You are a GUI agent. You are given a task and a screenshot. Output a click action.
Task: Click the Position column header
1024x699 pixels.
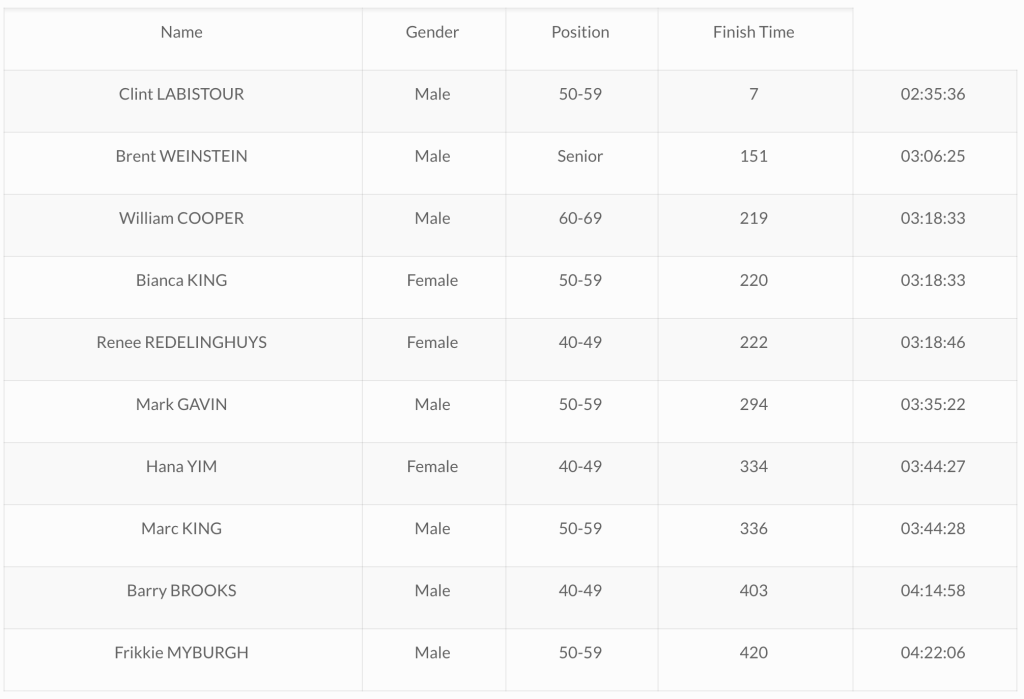[x=580, y=32]
